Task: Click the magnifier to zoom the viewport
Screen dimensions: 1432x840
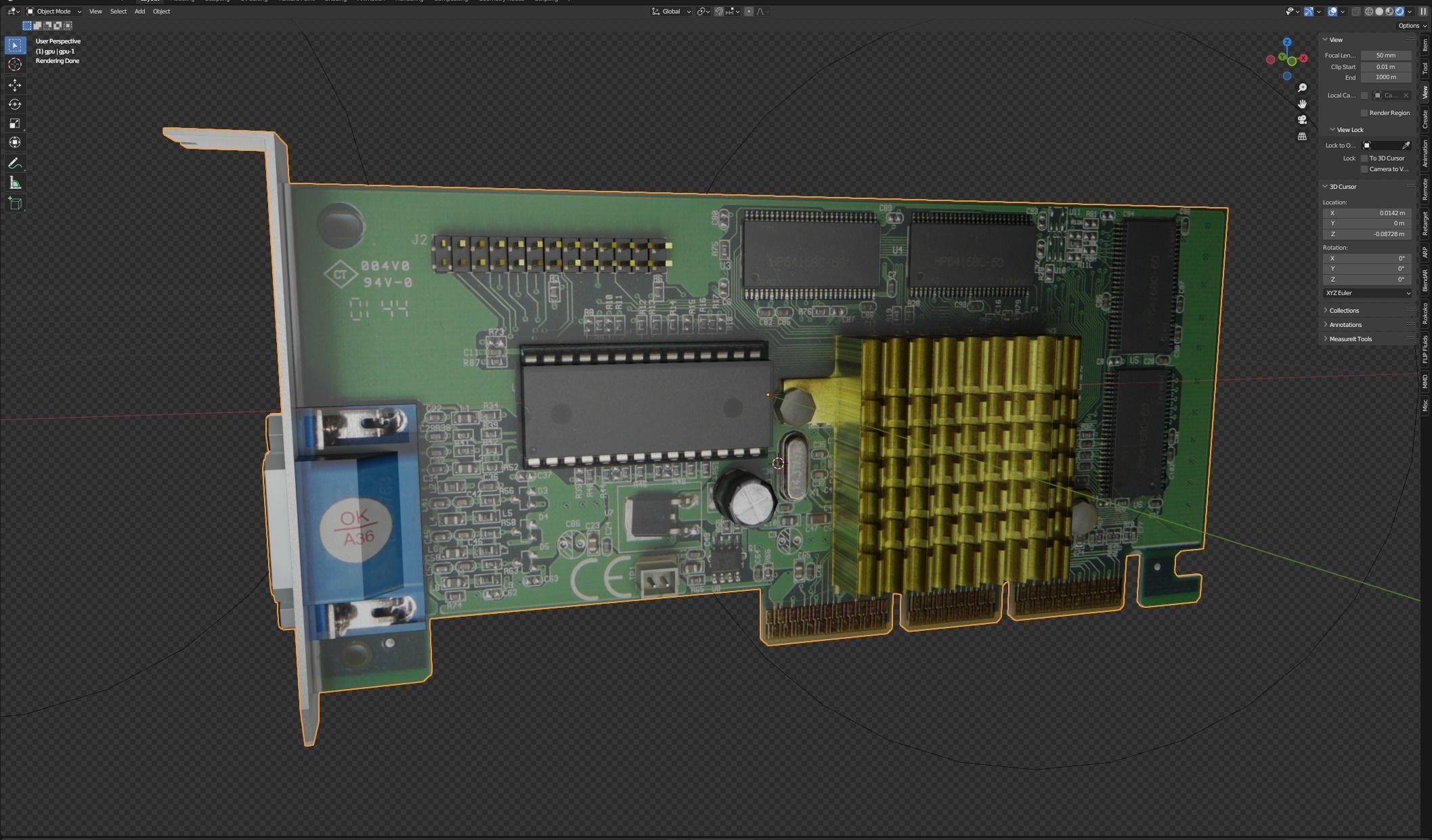Action: (1302, 87)
